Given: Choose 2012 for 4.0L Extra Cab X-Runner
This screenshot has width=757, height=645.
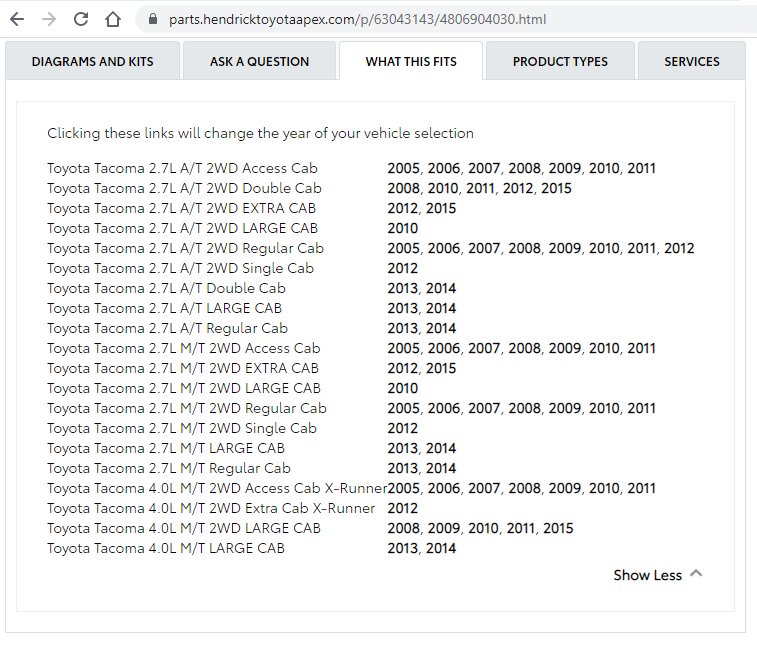Looking at the screenshot, I should 403,509.
